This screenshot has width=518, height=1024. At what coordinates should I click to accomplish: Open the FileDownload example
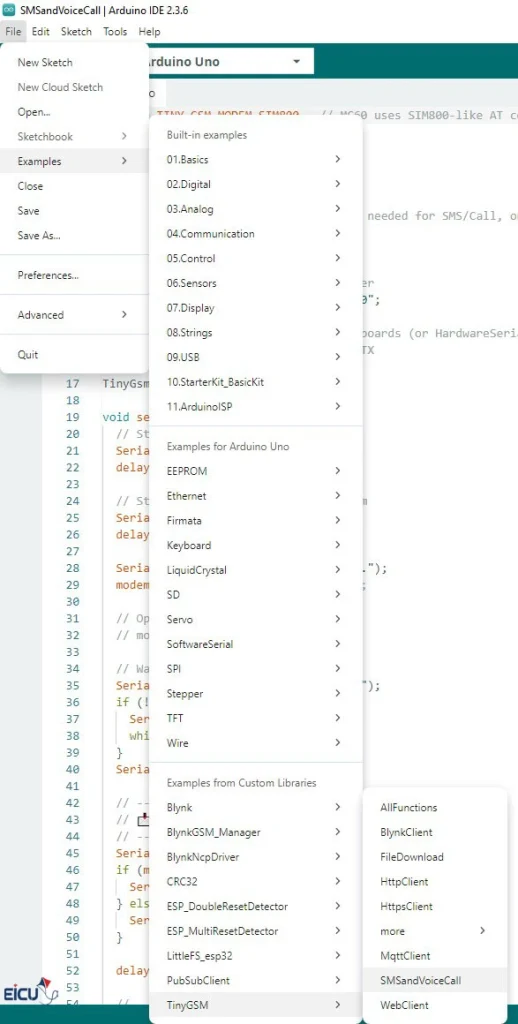click(x=434, y=857)
